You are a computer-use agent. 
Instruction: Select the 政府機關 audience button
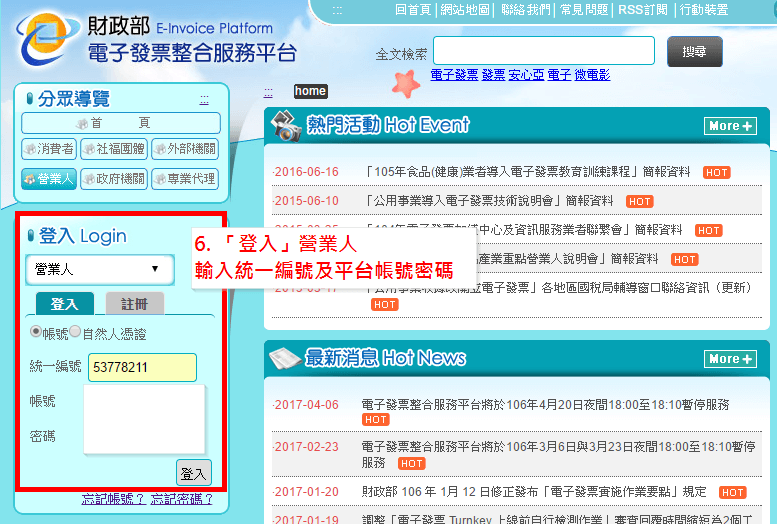pos(114,179)
